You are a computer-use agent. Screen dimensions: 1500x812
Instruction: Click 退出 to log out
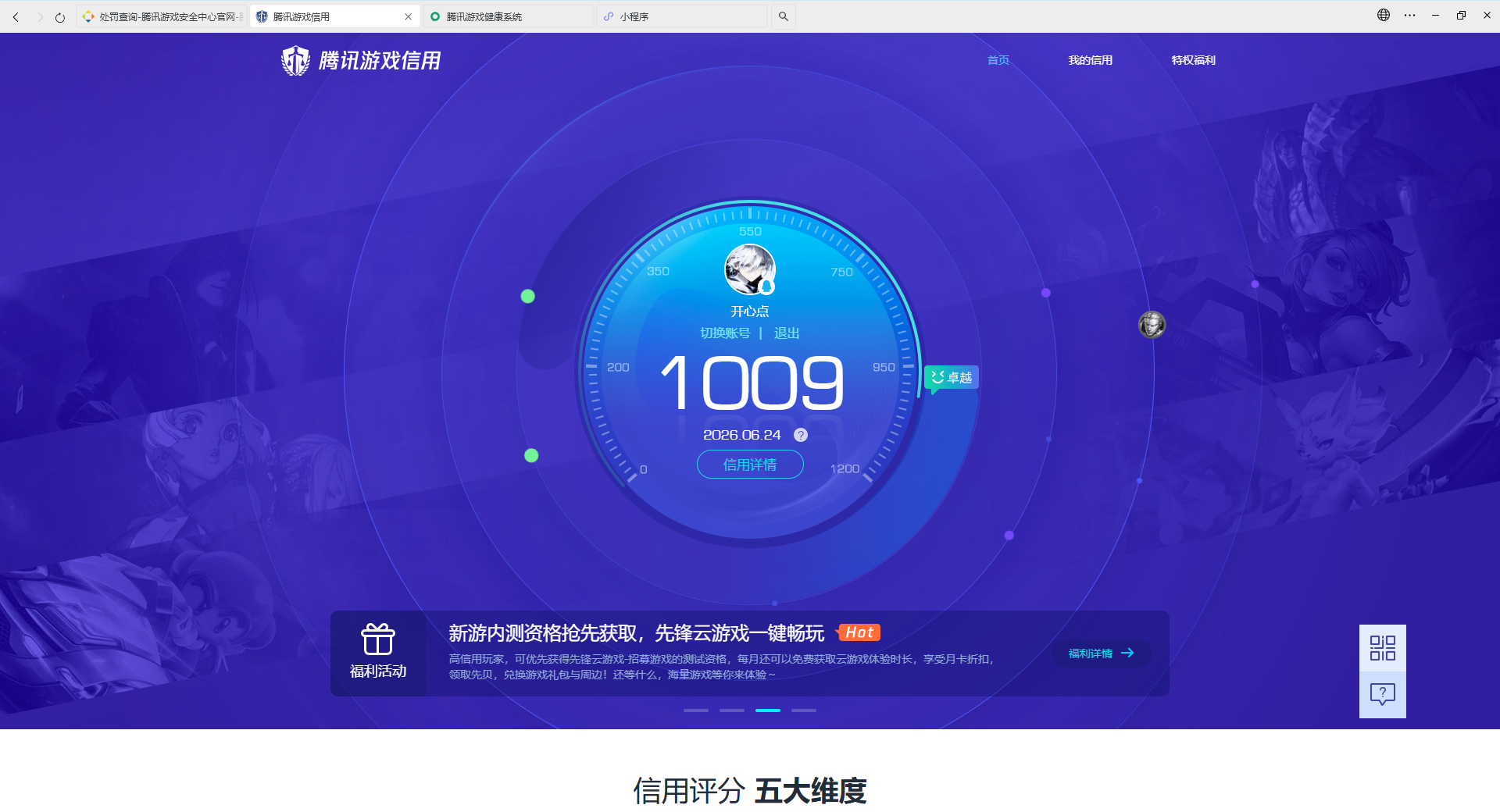point(787,333)
